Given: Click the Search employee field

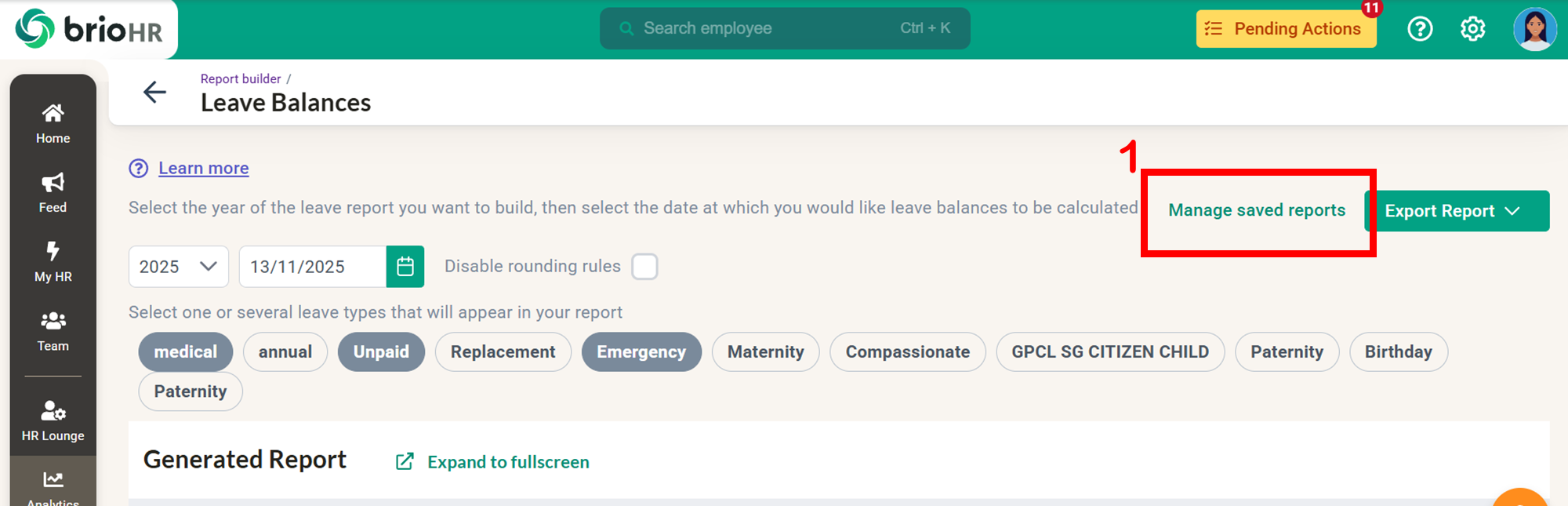Looking at the screenshot, I should pos(784,29).
